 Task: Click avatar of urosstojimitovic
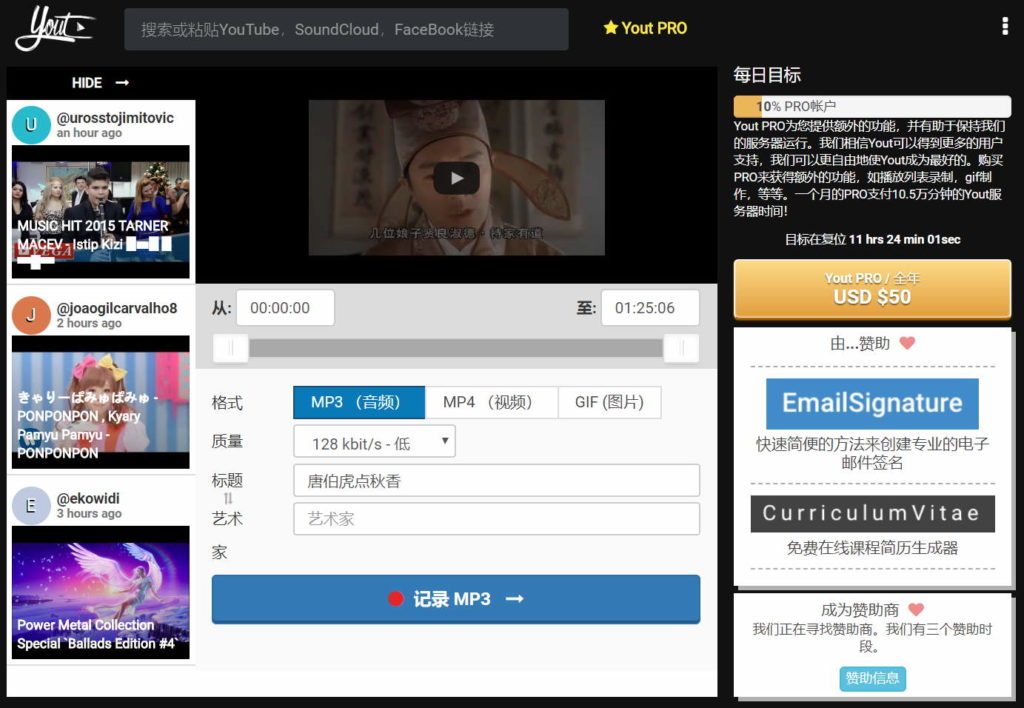[31, 125]
